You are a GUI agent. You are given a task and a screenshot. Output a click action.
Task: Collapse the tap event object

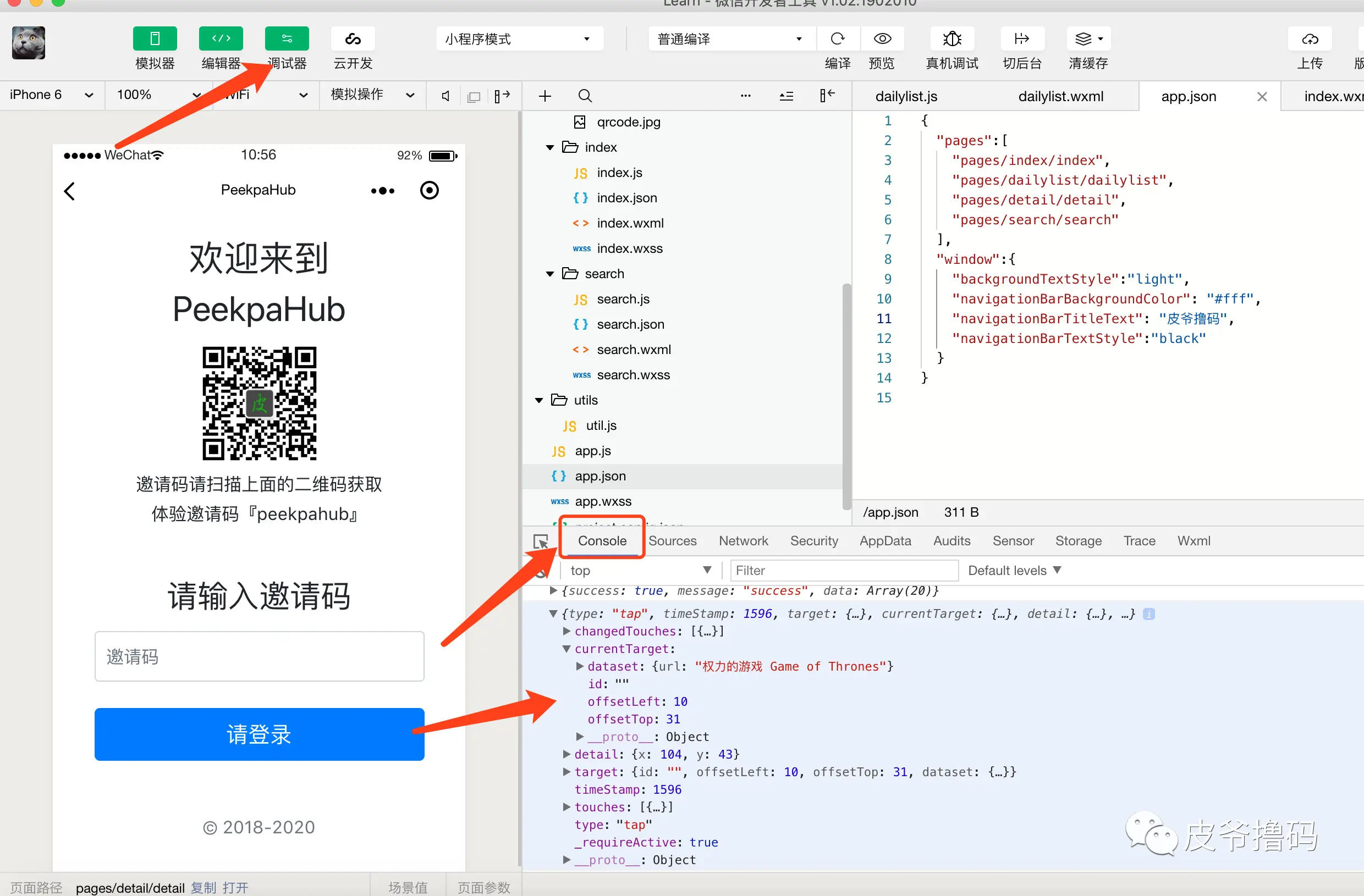(x=553, y=613)
